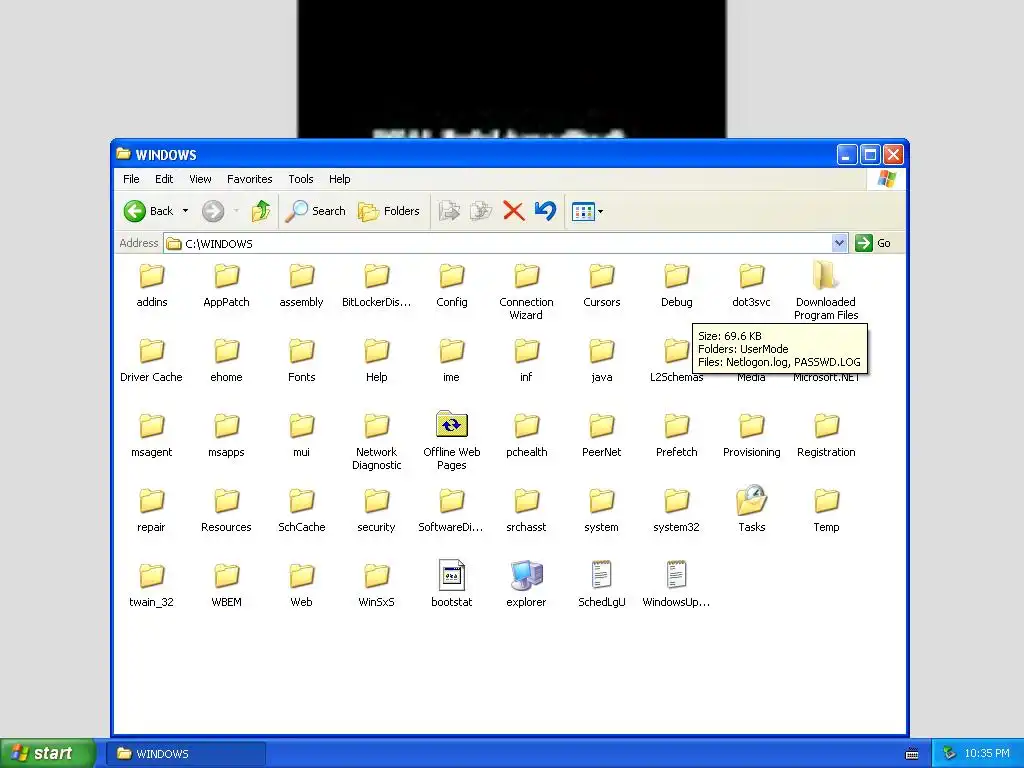Viewport: 1024px width, 768px height.
Task: Select the Temp folder
Action: (x=826, y=511)
